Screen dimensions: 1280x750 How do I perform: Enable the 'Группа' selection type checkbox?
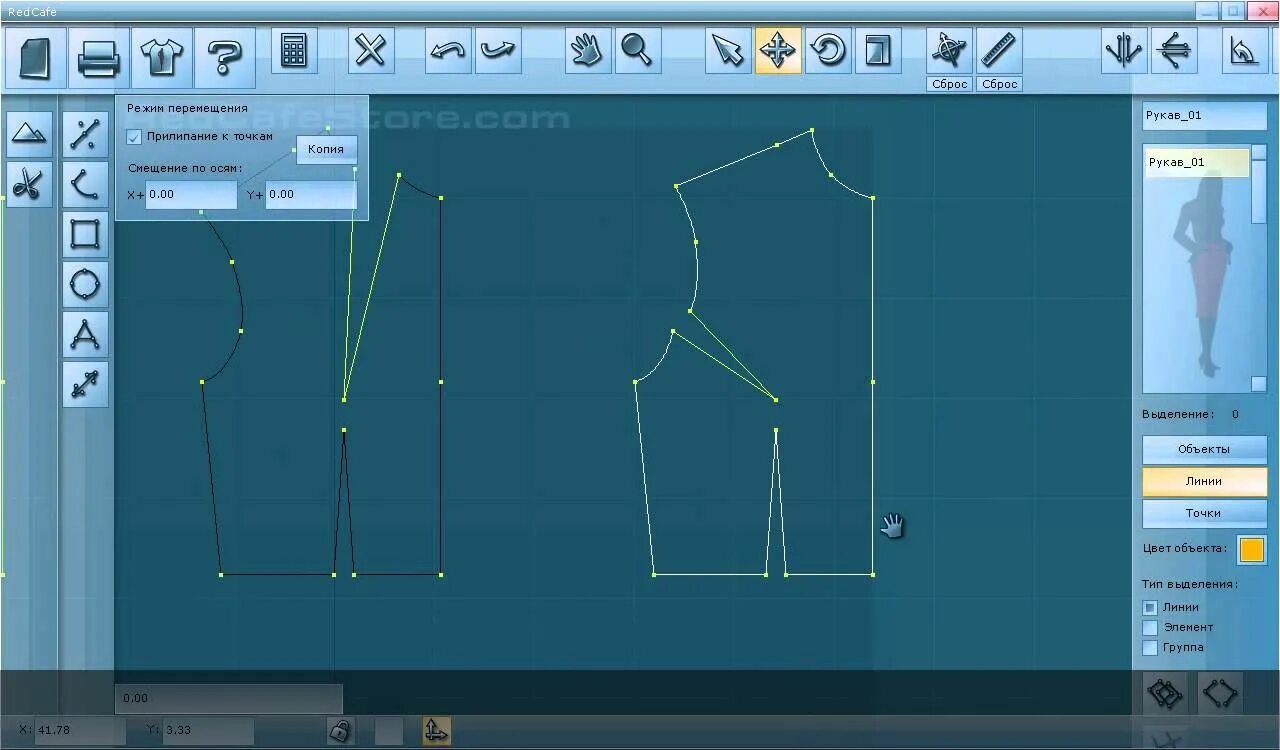pos(1150,647)
